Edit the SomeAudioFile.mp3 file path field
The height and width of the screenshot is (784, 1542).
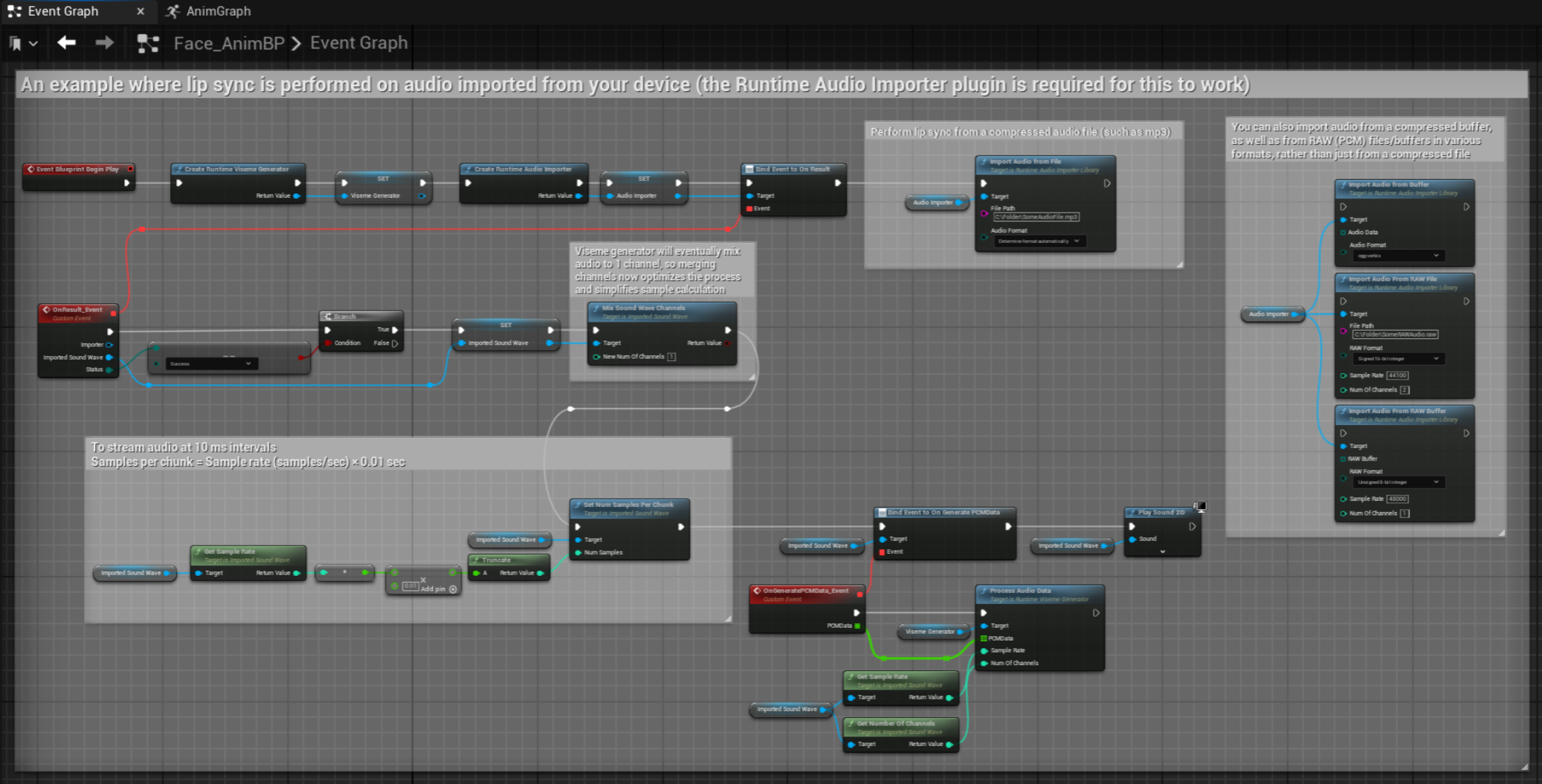pyautogui.click(x=1036, y=217)
